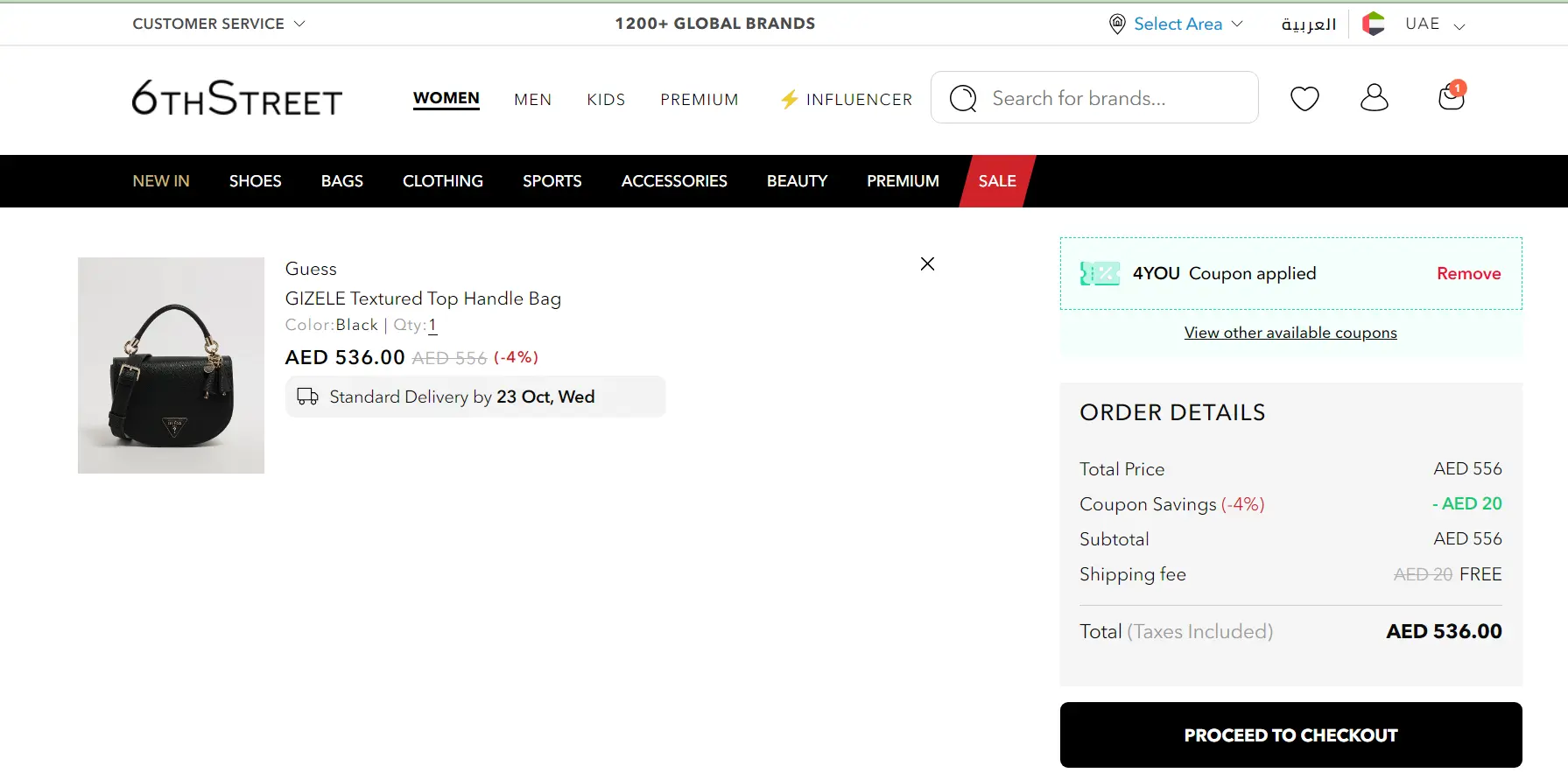Open the New In menu
1568x773 pixels.
point(161,181)
